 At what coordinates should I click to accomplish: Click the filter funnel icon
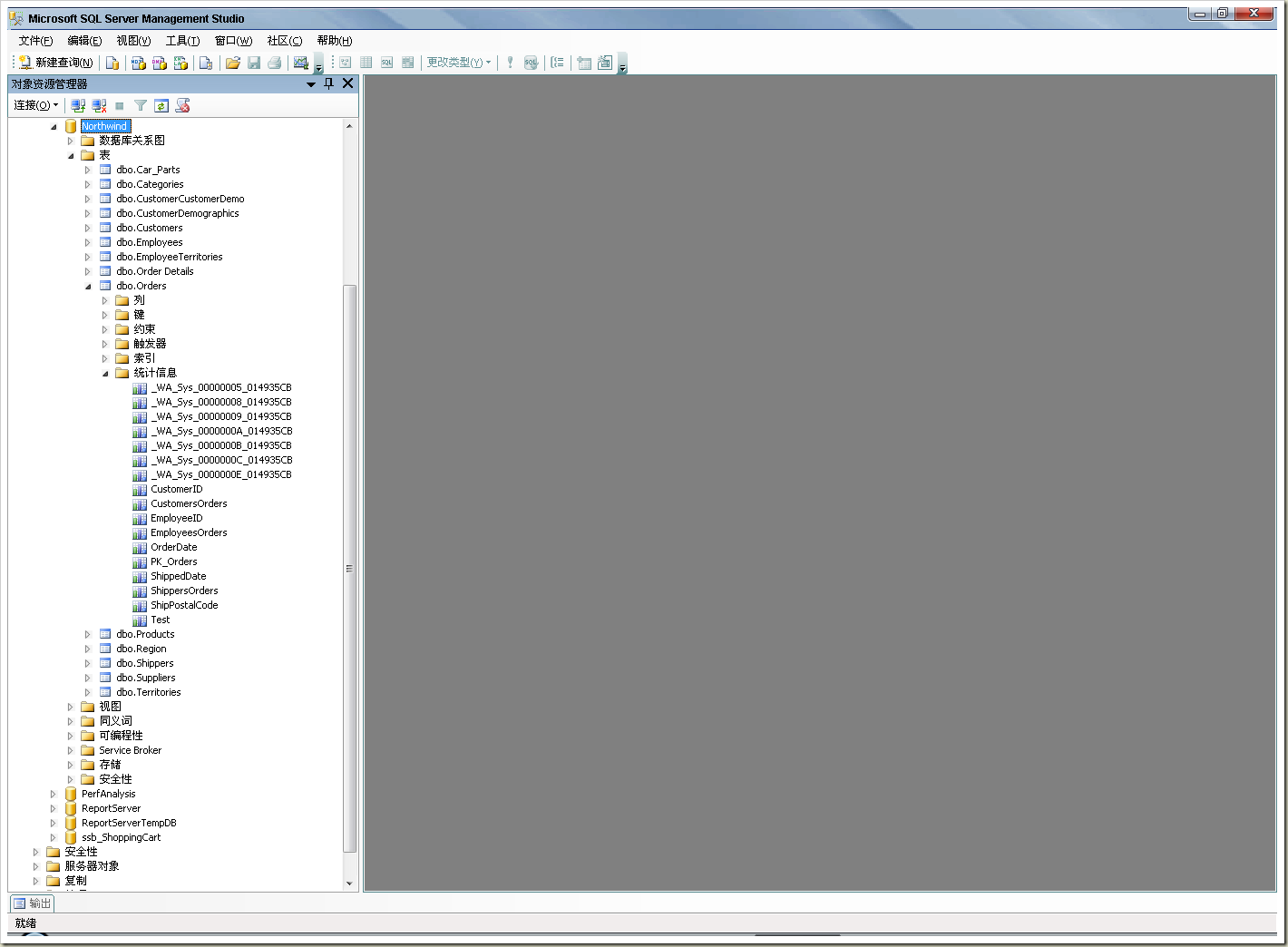tap(141, 106)
